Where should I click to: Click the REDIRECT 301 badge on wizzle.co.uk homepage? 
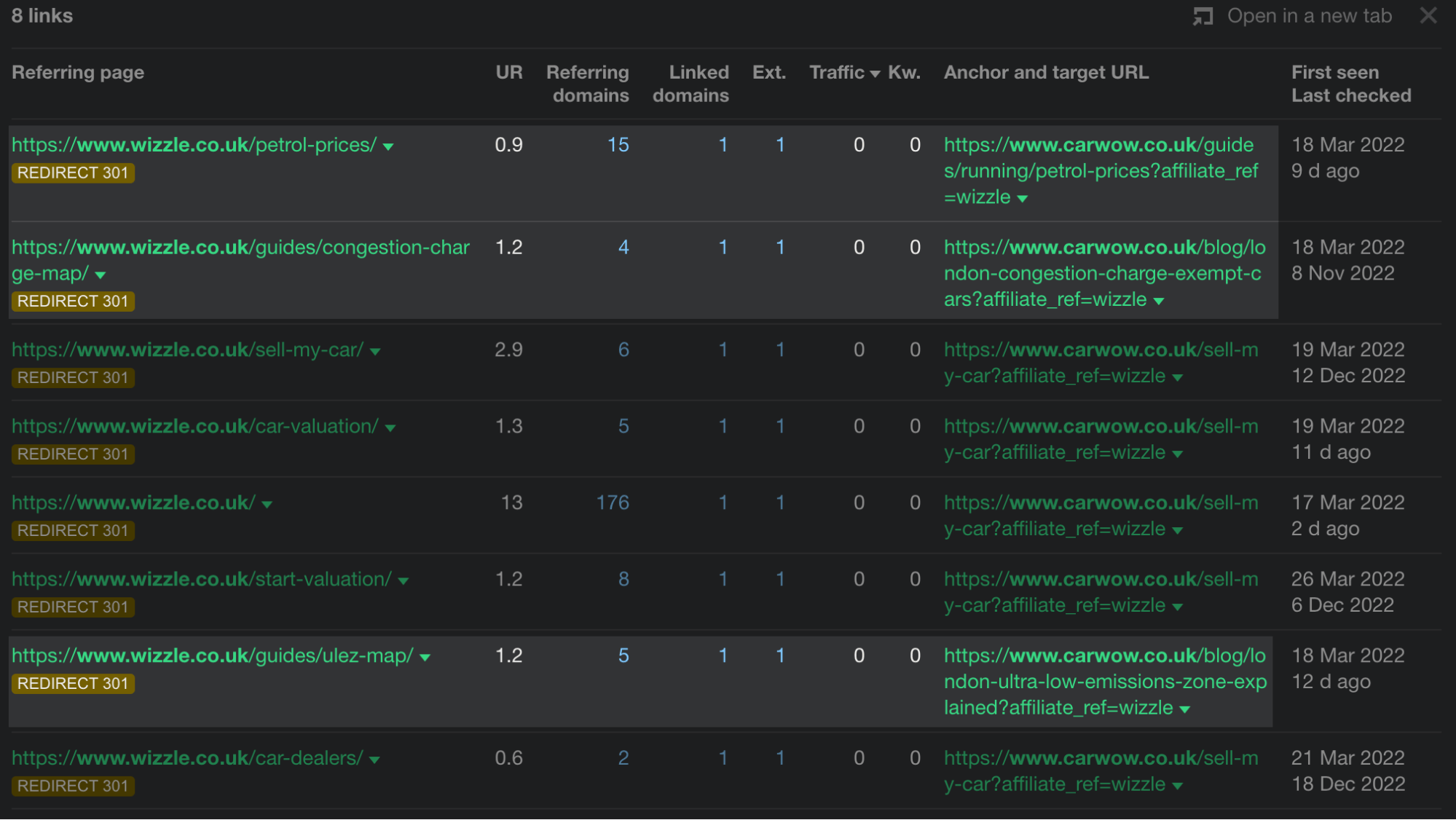(x=72, y=530)
